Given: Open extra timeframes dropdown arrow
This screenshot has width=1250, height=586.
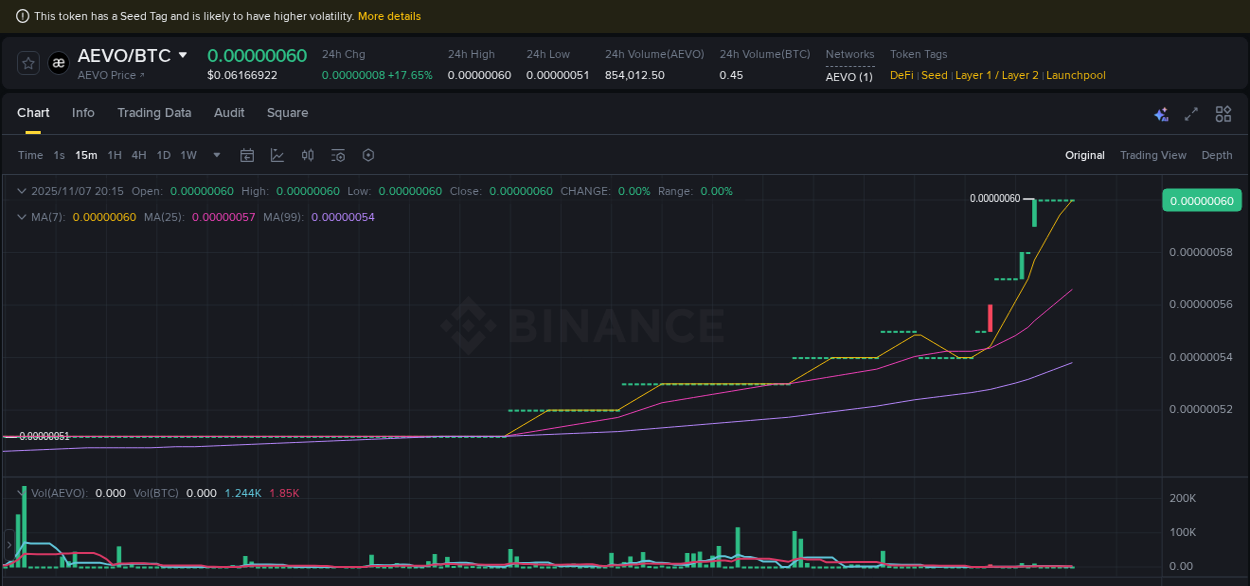Looking at the screenshot, I should [216, 155].
